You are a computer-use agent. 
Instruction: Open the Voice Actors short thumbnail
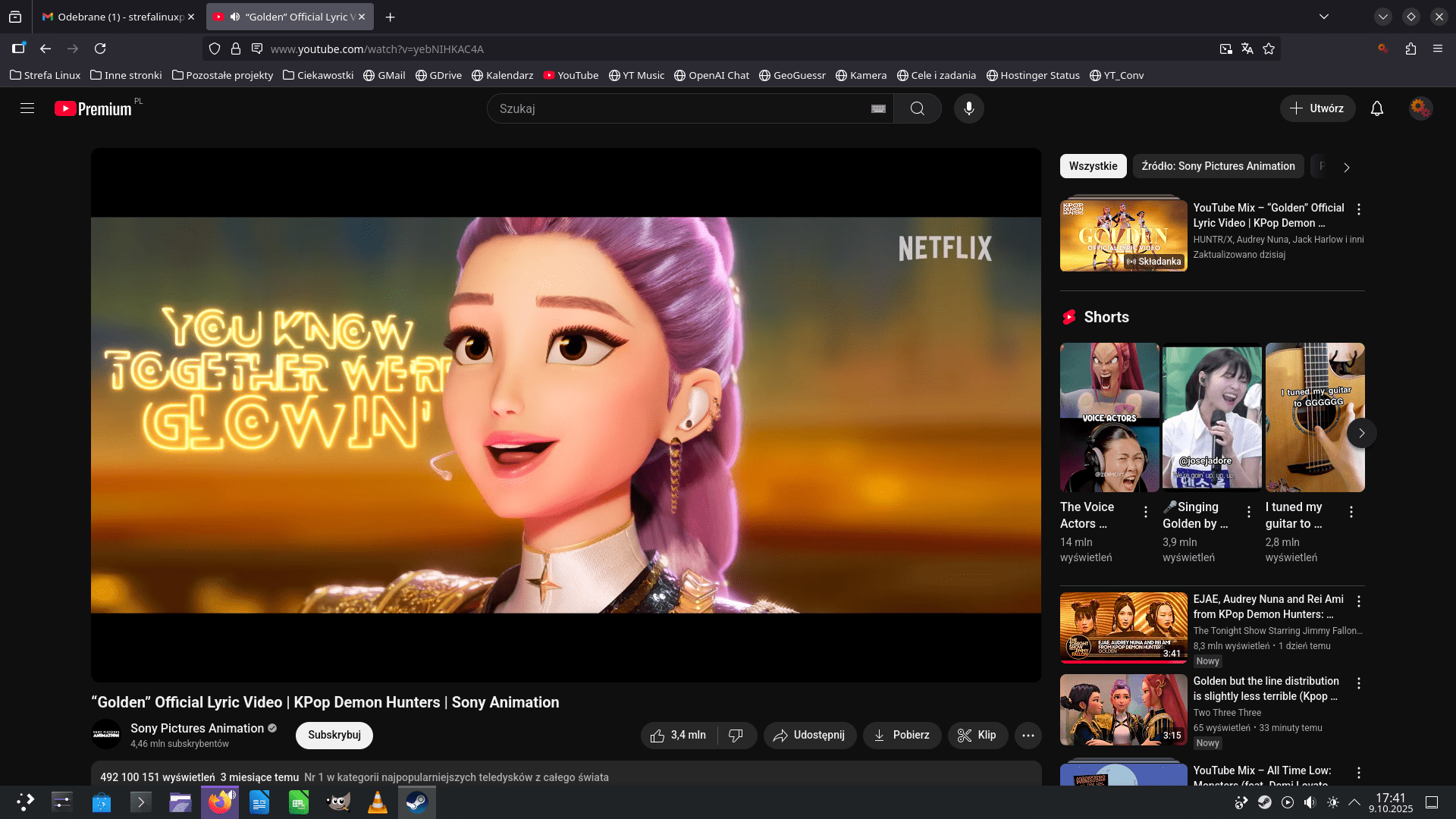click(x=1109, y=417)
